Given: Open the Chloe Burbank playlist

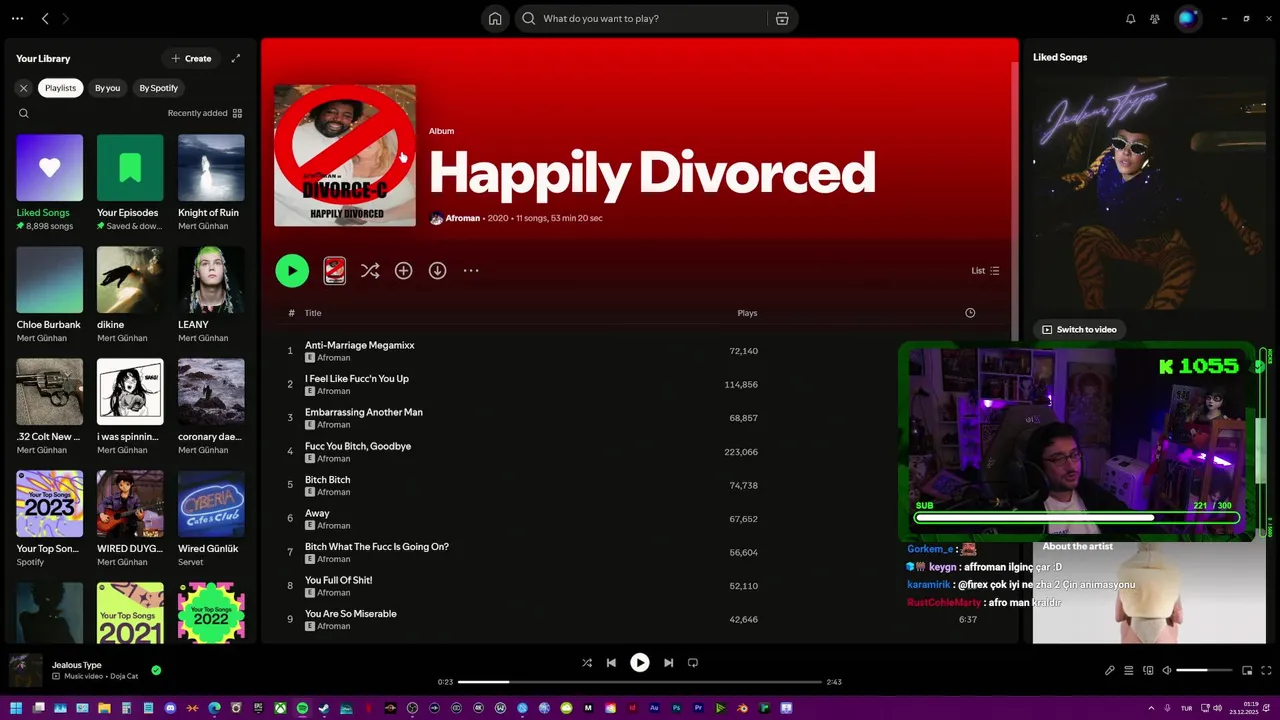Looking at the screenshot, I should click(x=49, y=294).
